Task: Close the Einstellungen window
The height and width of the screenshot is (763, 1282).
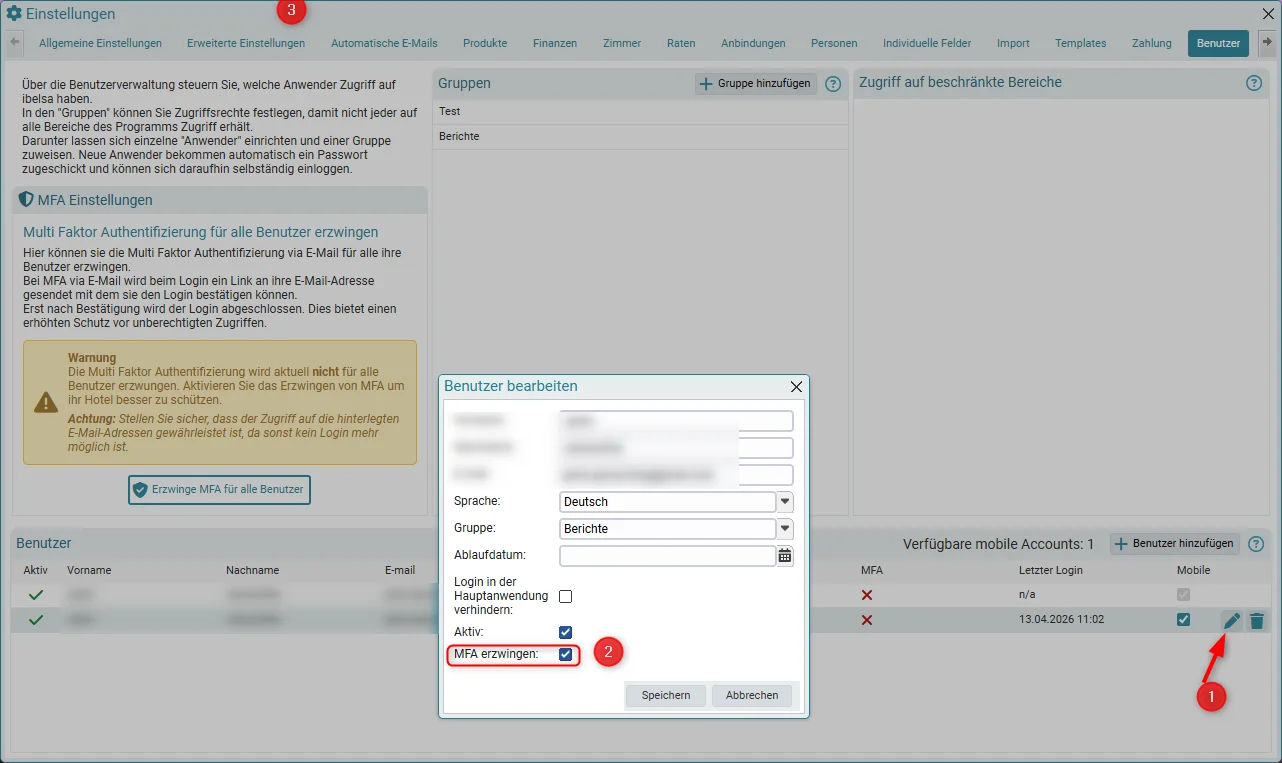Action: [x=1269, y=14]
